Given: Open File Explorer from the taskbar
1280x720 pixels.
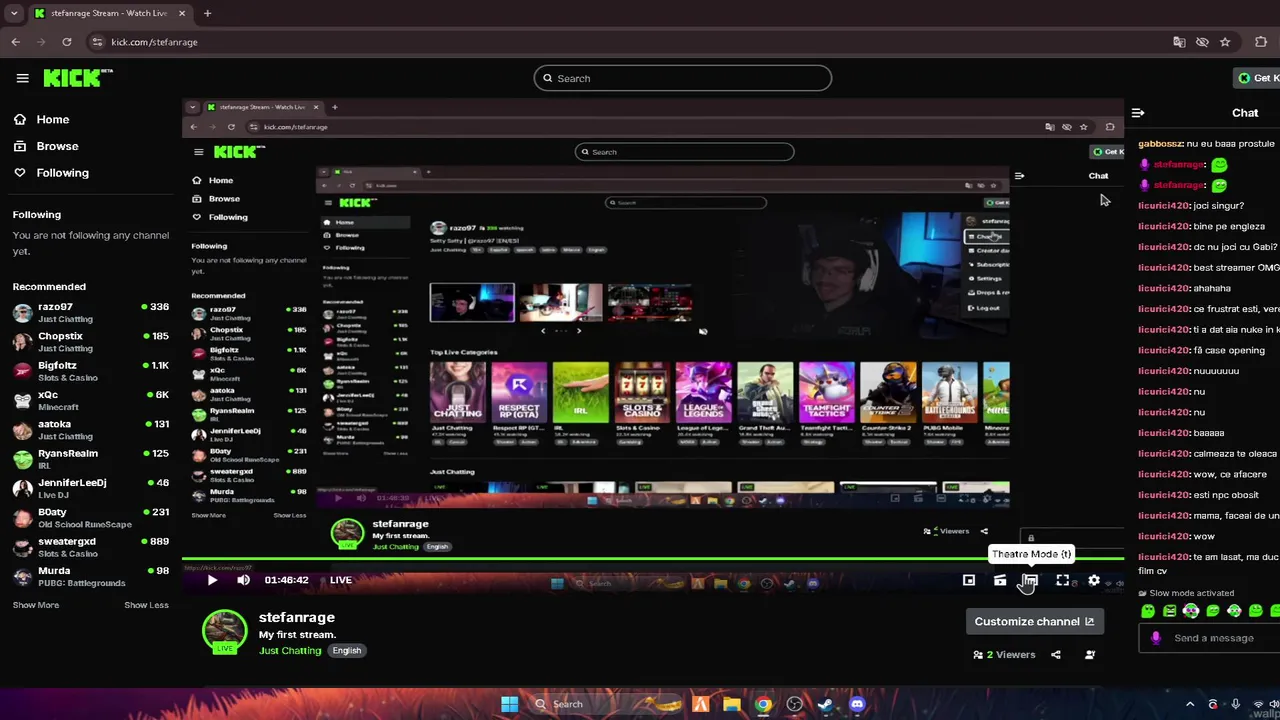Looking at the screenshot, I should (x=732, y=704).
